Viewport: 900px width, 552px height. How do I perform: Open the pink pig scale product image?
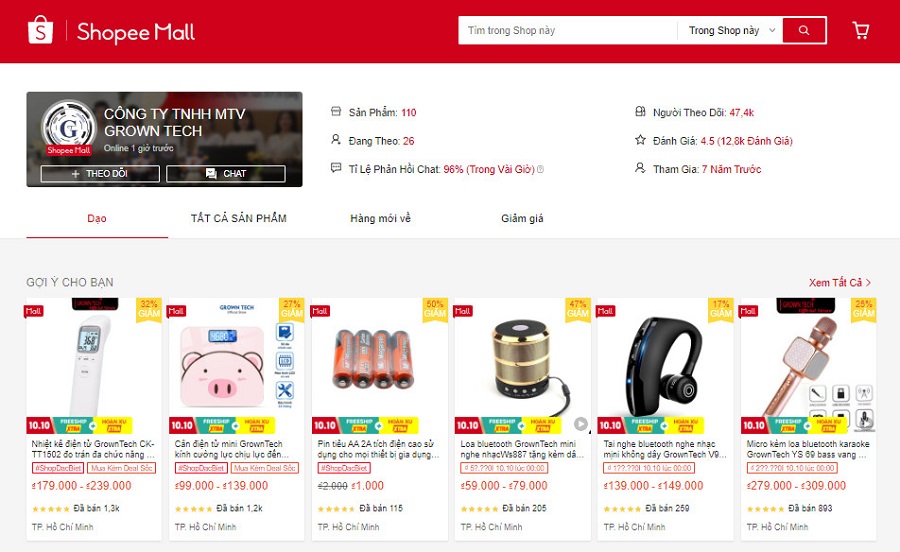[236, 366]
